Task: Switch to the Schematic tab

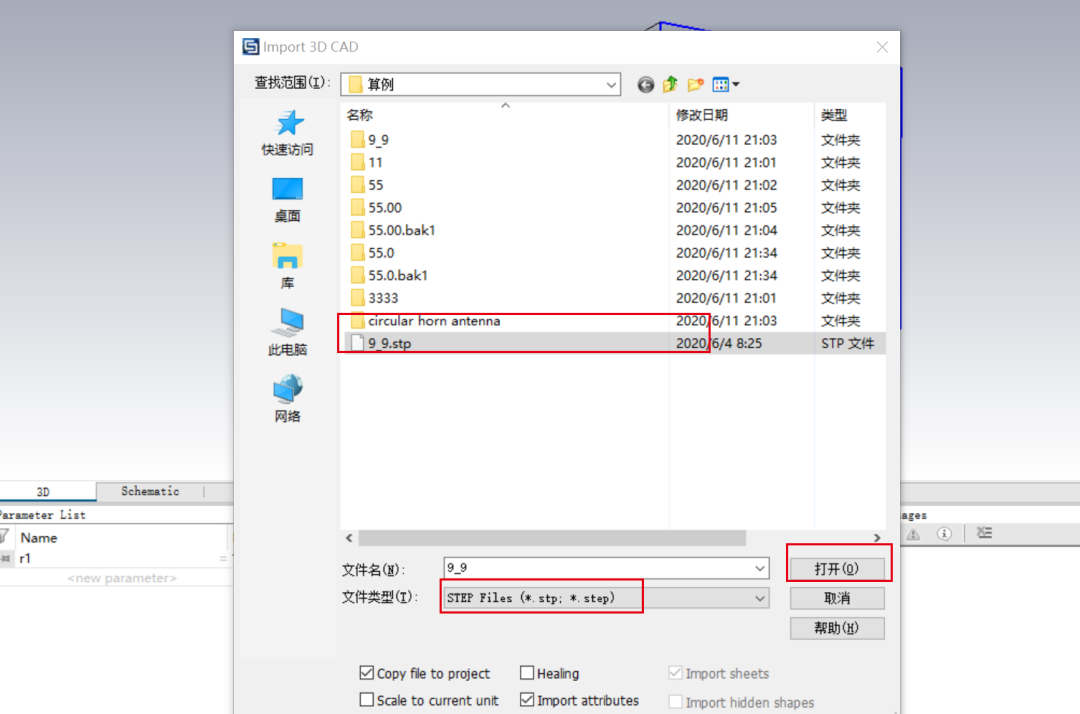Action: tap(150, 491)
